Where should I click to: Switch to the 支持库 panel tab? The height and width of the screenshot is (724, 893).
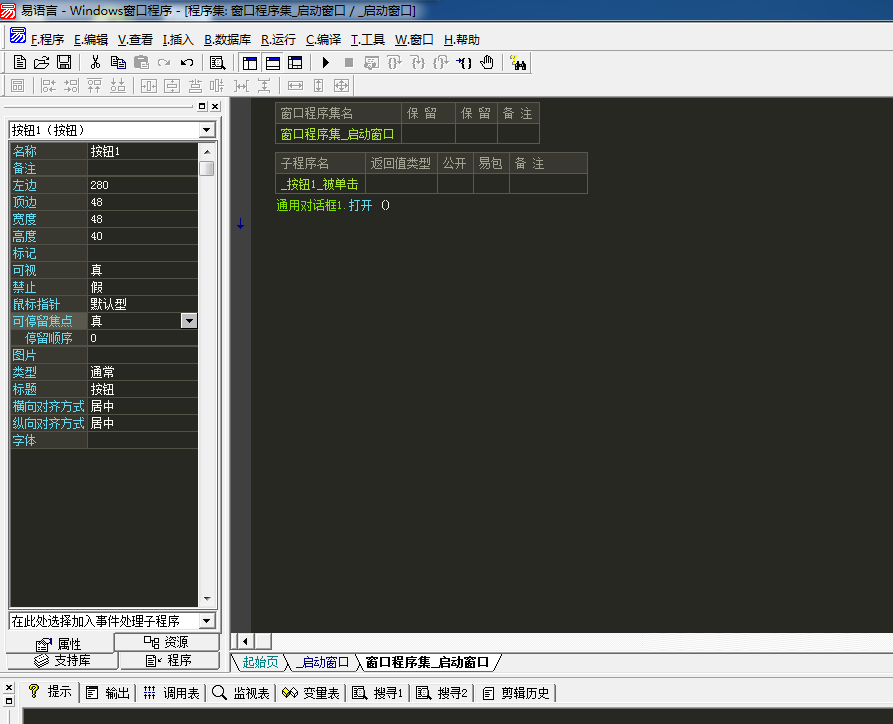click(x=62, y=660)
